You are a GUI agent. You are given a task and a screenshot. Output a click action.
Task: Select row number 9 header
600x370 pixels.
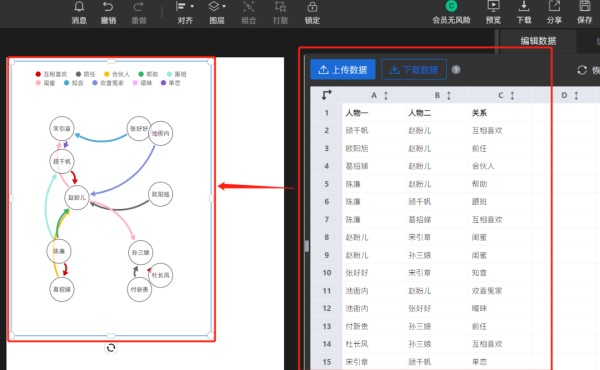[326, 255]
